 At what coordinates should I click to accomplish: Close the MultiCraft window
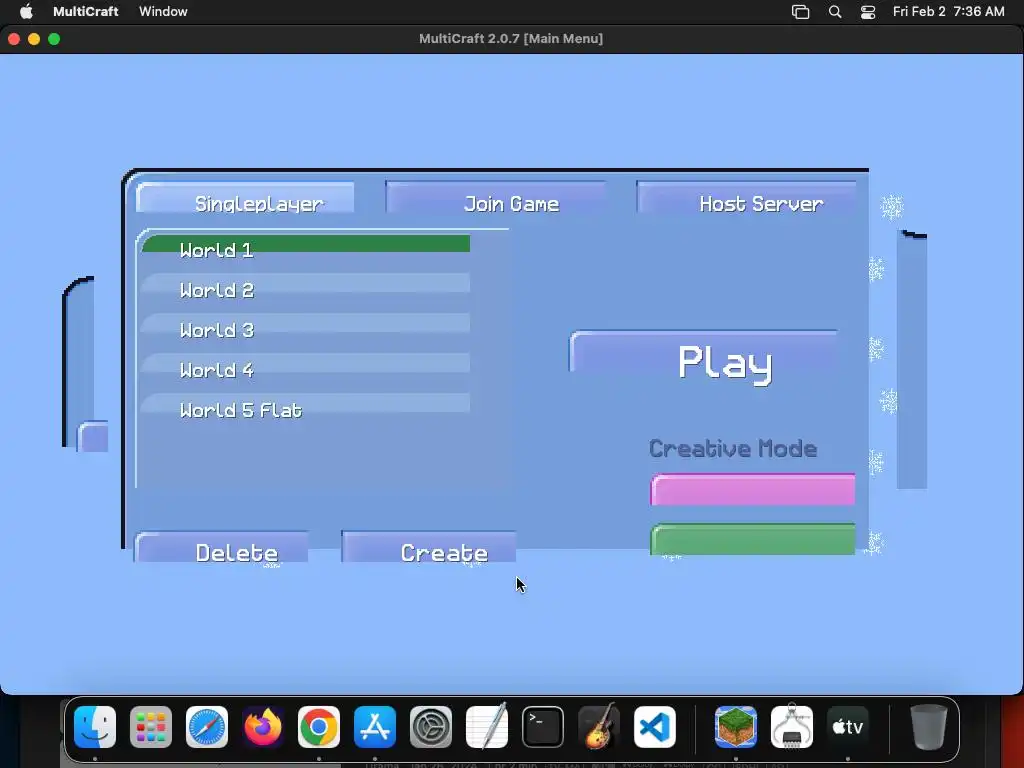pyautogui.click(x=14, y=39)
